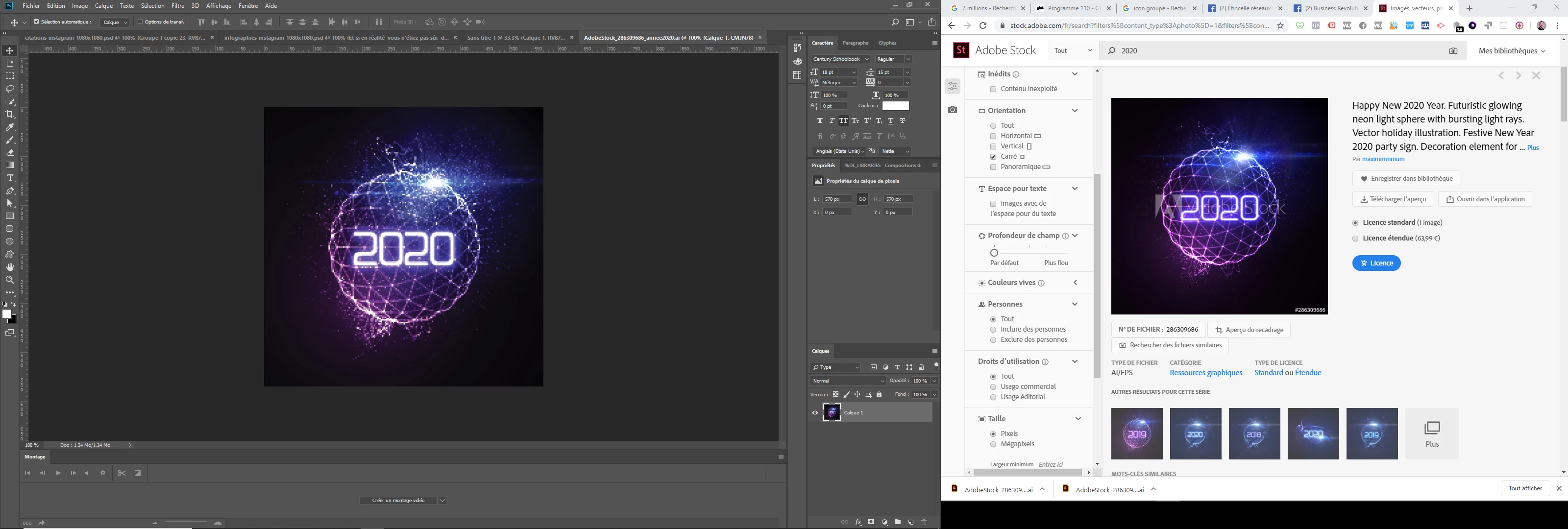Image resolution: width=1568 pixels, height=529 pixels.
Task: Select the Crop tool
Action: pos(10,115)
